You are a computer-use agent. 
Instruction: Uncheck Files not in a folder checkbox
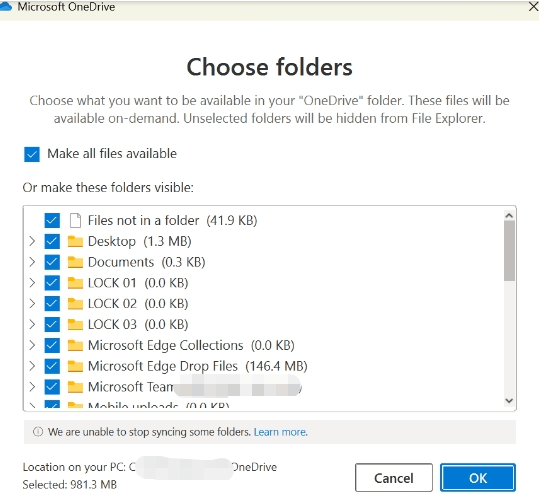(x=52, y=221)
